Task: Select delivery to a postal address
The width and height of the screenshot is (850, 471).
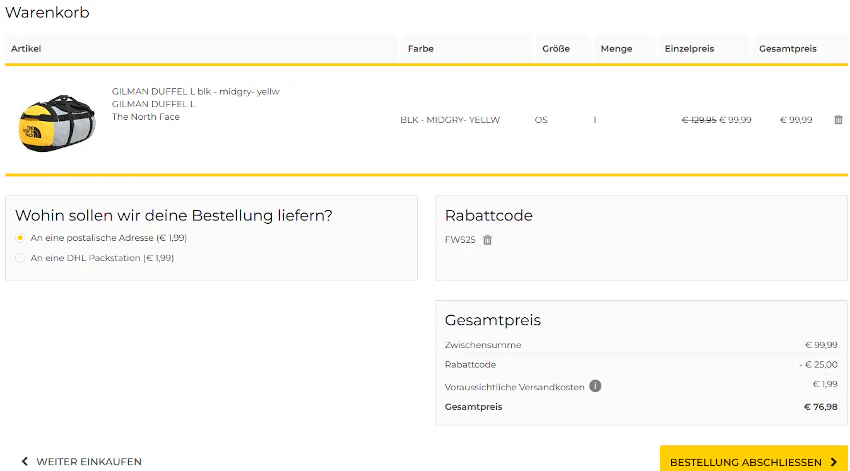Action: [20, 238]
